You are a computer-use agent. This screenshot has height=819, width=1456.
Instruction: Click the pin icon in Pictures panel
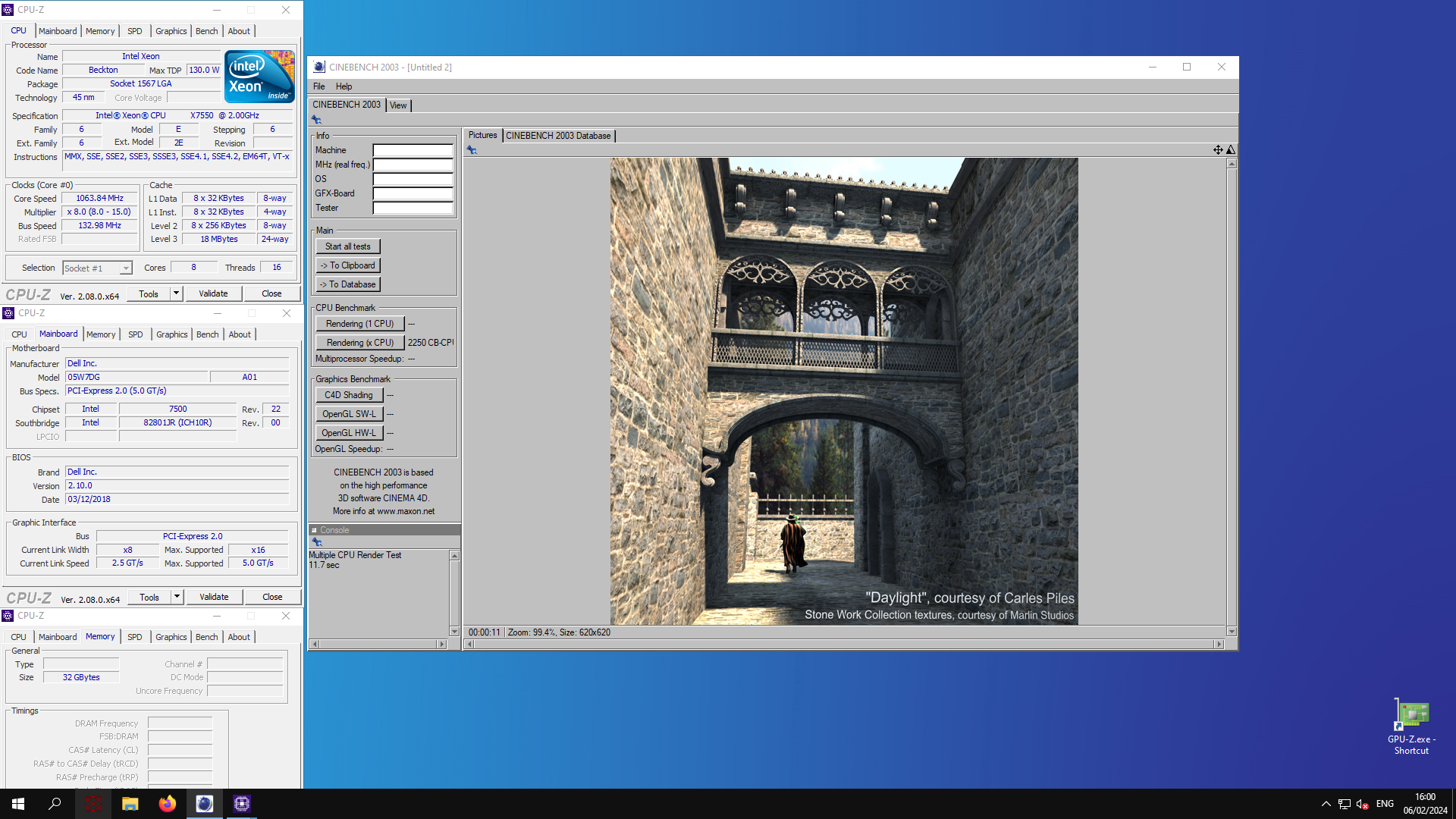point(472,150)
